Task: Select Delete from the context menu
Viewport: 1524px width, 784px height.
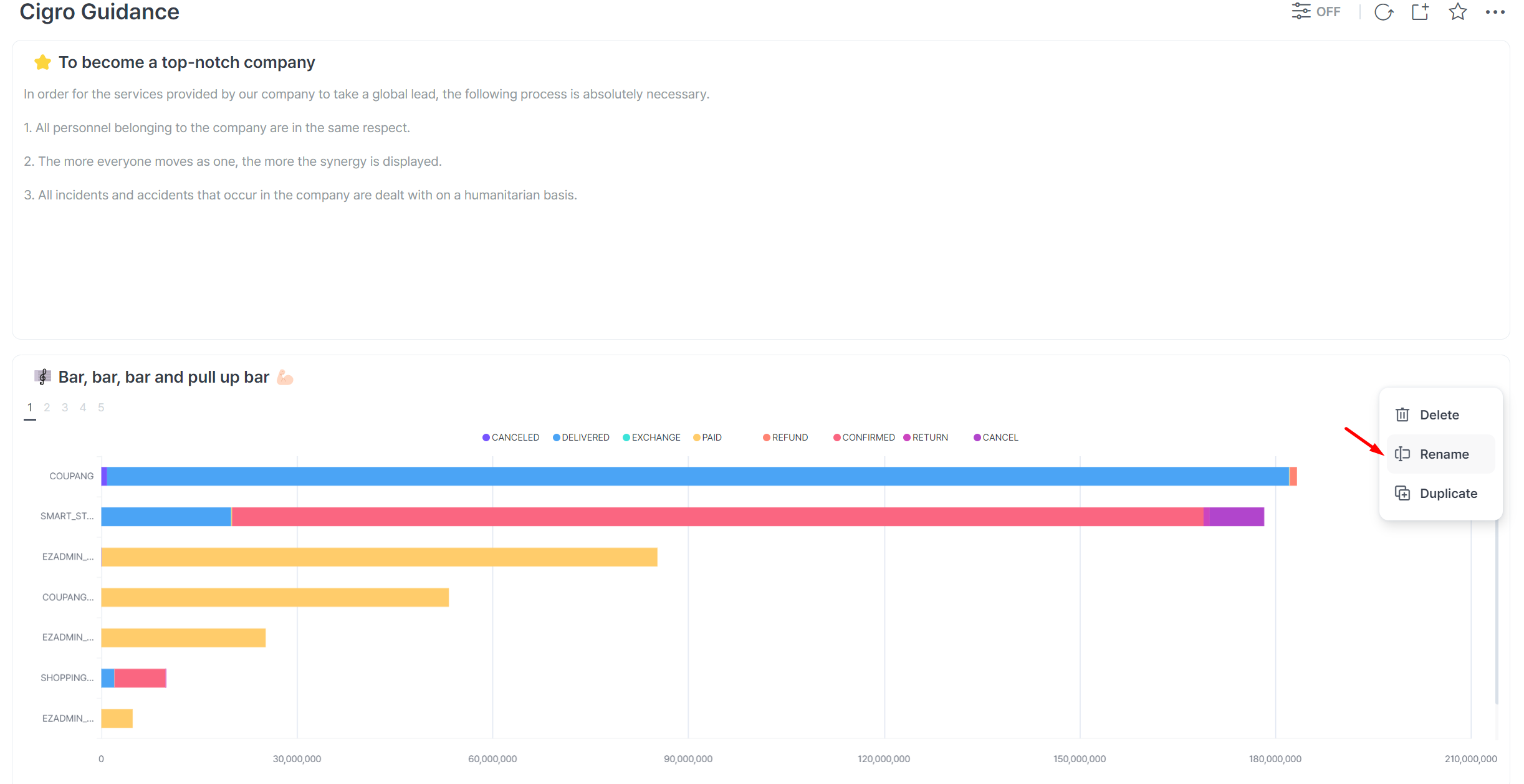Action: [1439, 415]
